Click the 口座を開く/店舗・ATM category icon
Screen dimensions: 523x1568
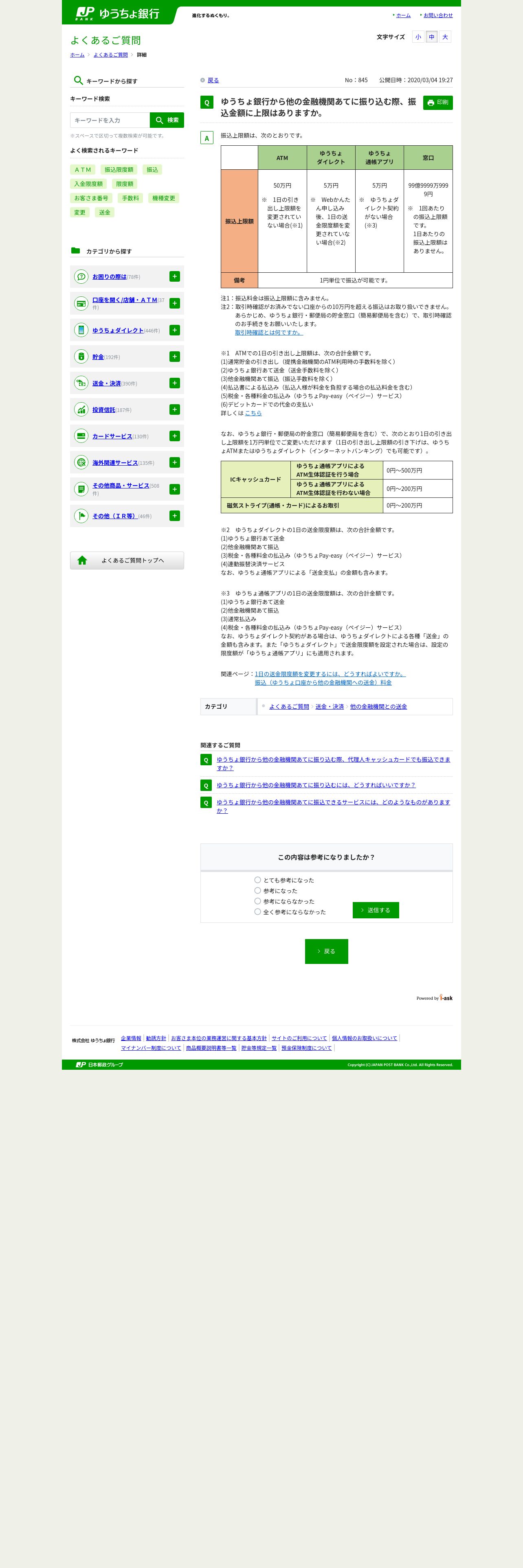coord(81,303)
